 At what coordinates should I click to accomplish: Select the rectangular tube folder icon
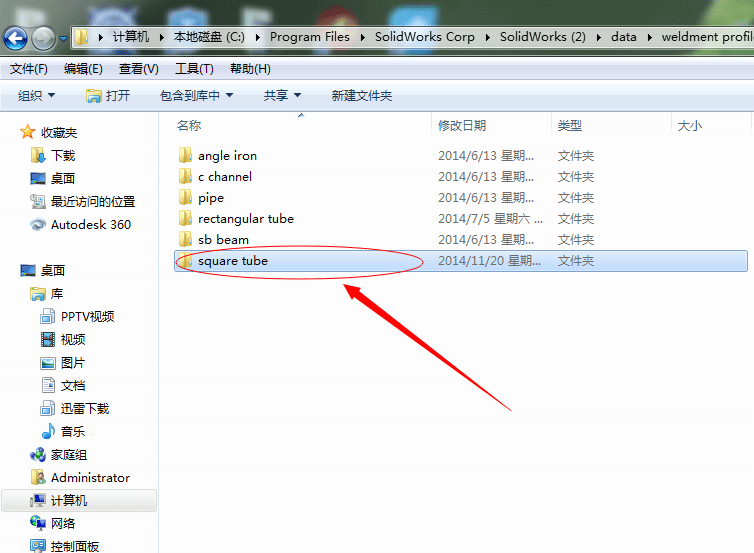185,219
